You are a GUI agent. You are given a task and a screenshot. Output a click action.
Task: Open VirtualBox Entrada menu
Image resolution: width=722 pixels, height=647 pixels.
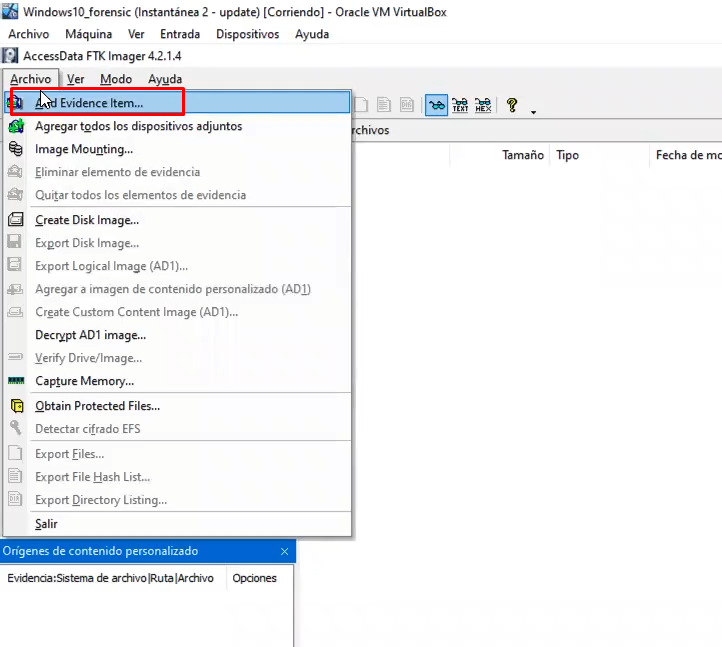click(180, 34)
